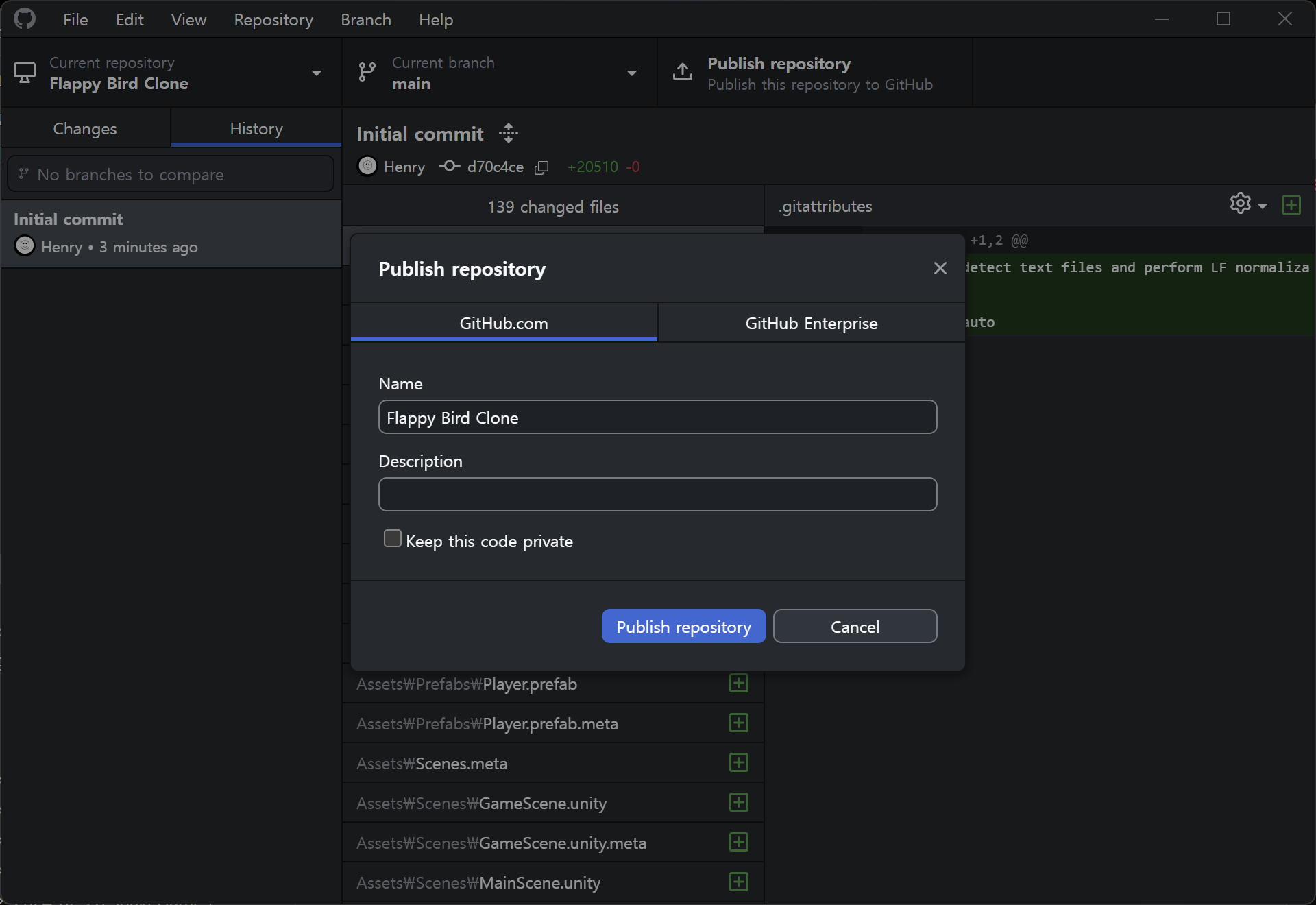Click the Description input field
1316x905 pixels.
(x=657, y=494)
